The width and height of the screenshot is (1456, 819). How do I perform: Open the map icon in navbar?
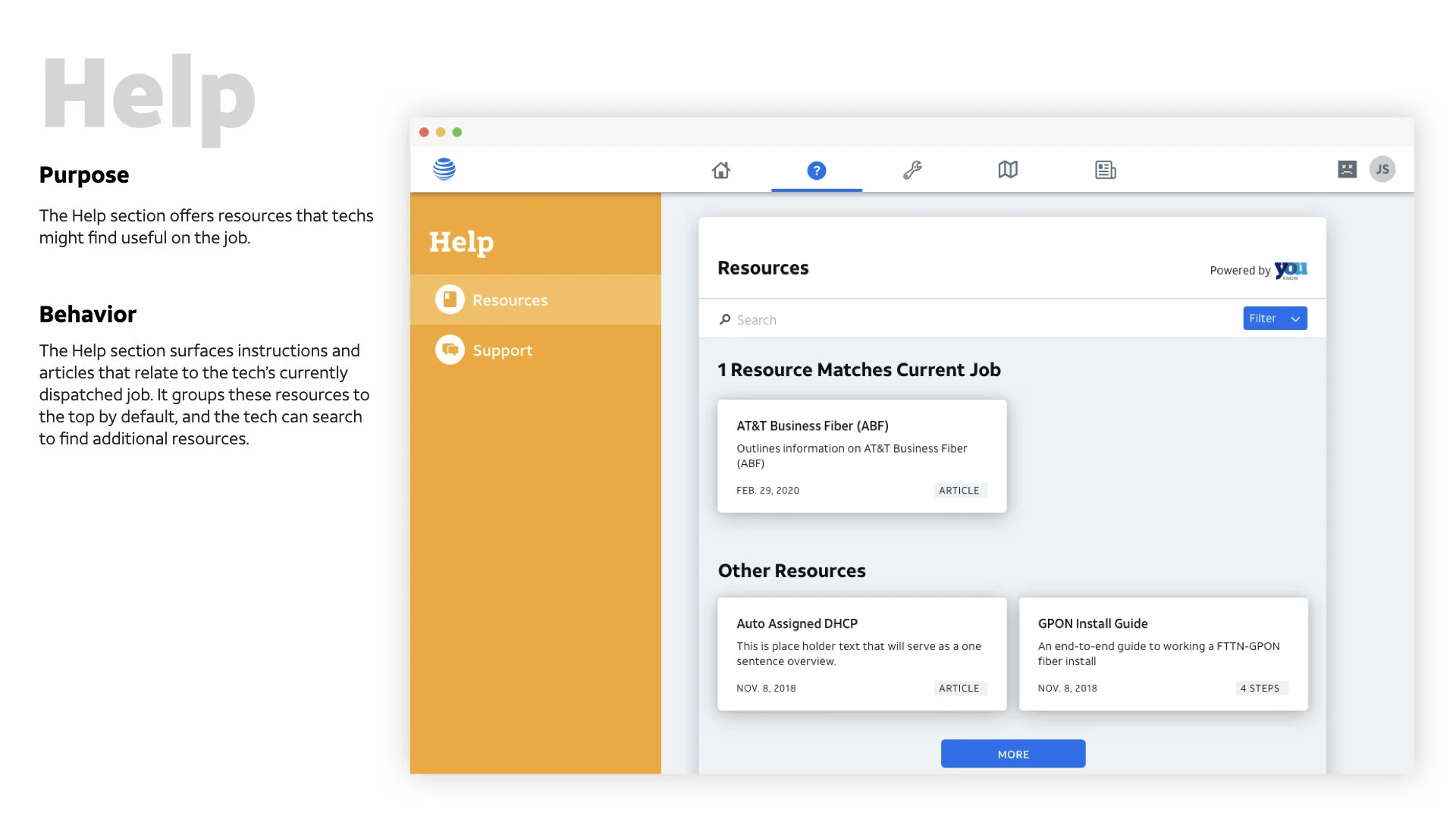coord(1008,170)
